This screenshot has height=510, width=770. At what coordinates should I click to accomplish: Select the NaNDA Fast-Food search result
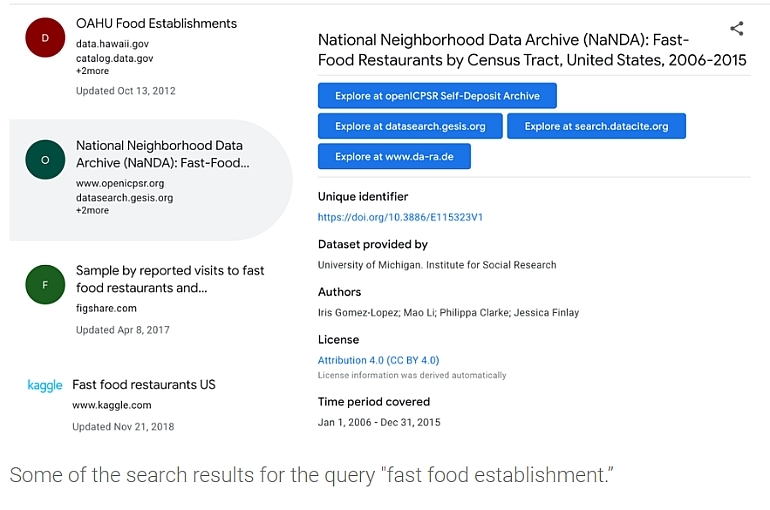162,154
